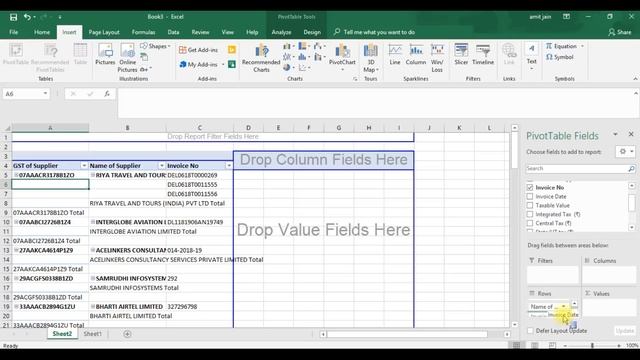Click the horizontal scrollbar of the sheet

pos(407,334)
